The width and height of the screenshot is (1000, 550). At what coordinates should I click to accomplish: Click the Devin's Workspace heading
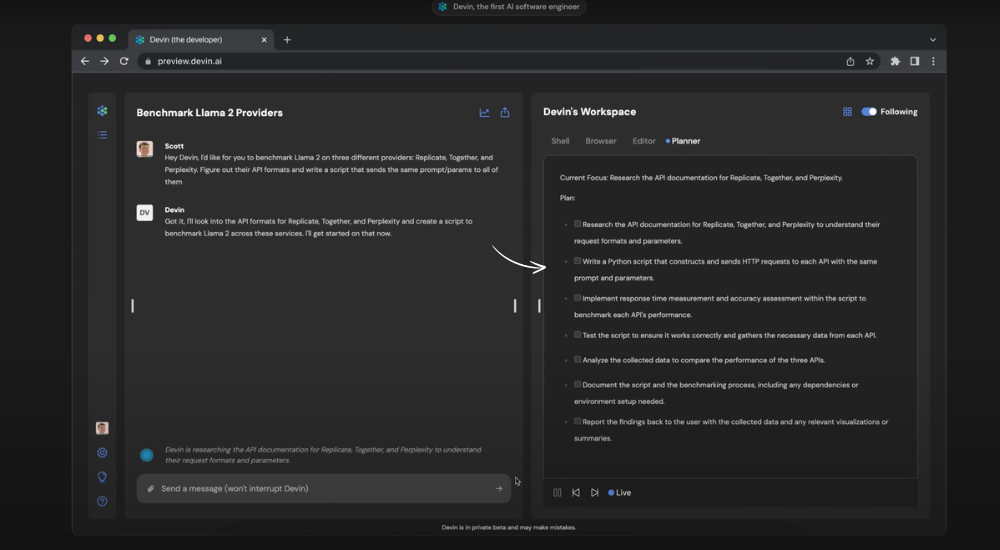point(589,112)
